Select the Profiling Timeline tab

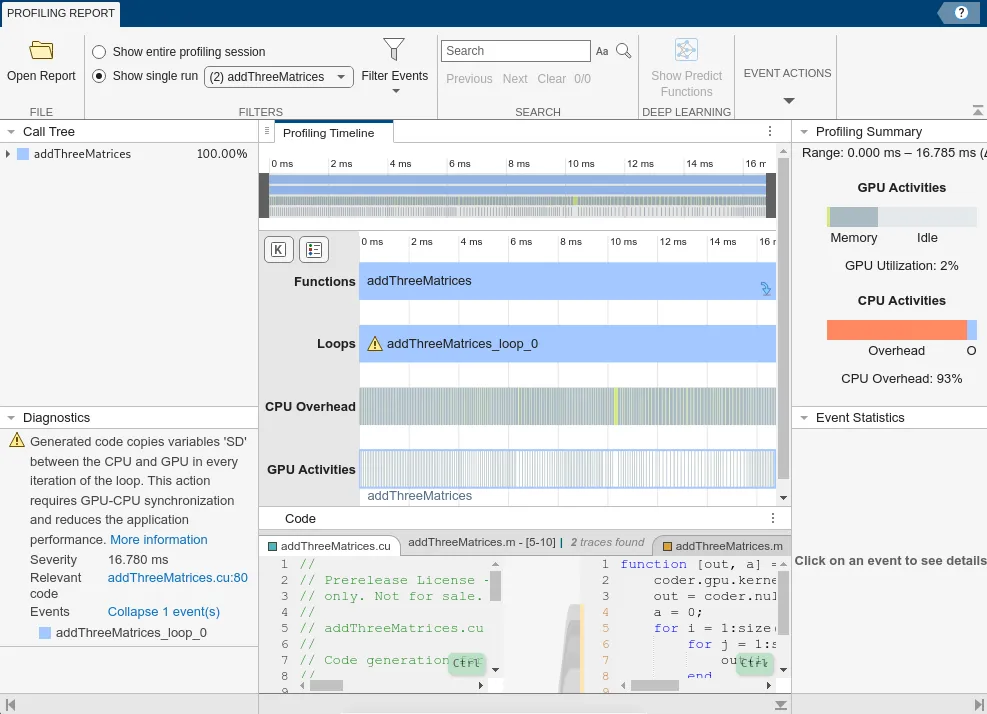pyautogui.click(x=328, y=133)
